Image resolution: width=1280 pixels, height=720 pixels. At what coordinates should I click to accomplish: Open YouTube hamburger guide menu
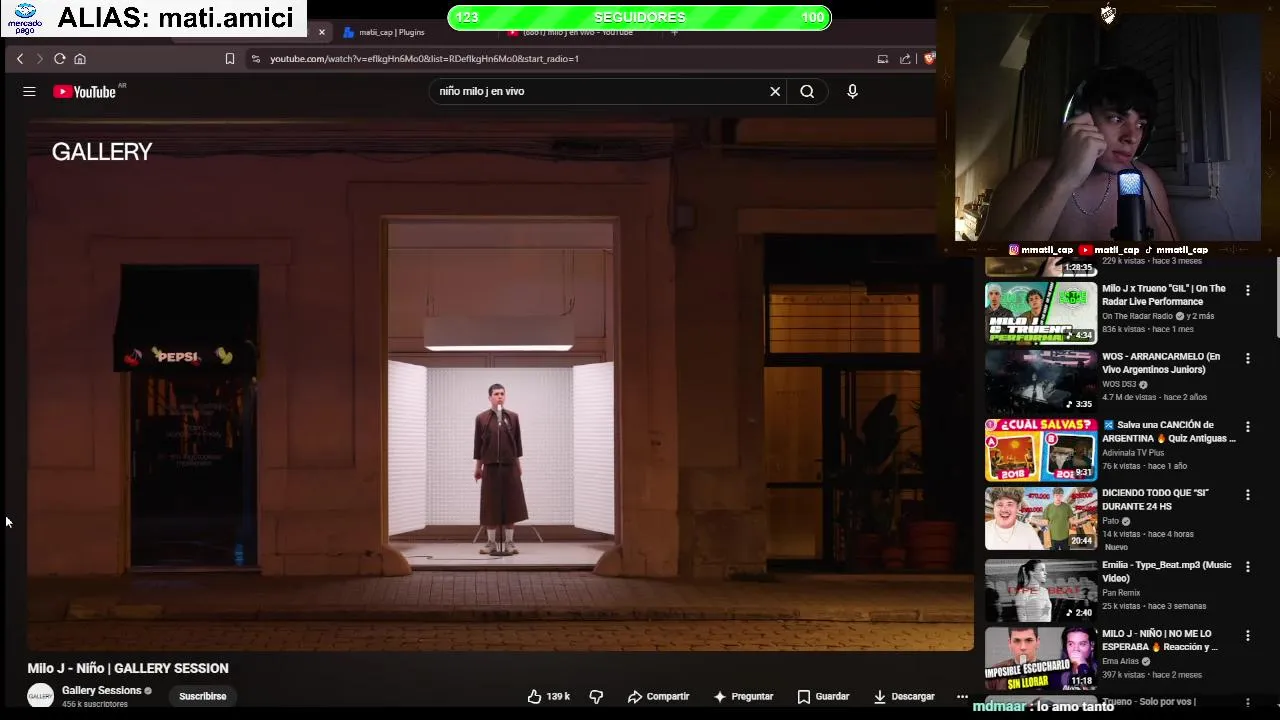(29, 91)
